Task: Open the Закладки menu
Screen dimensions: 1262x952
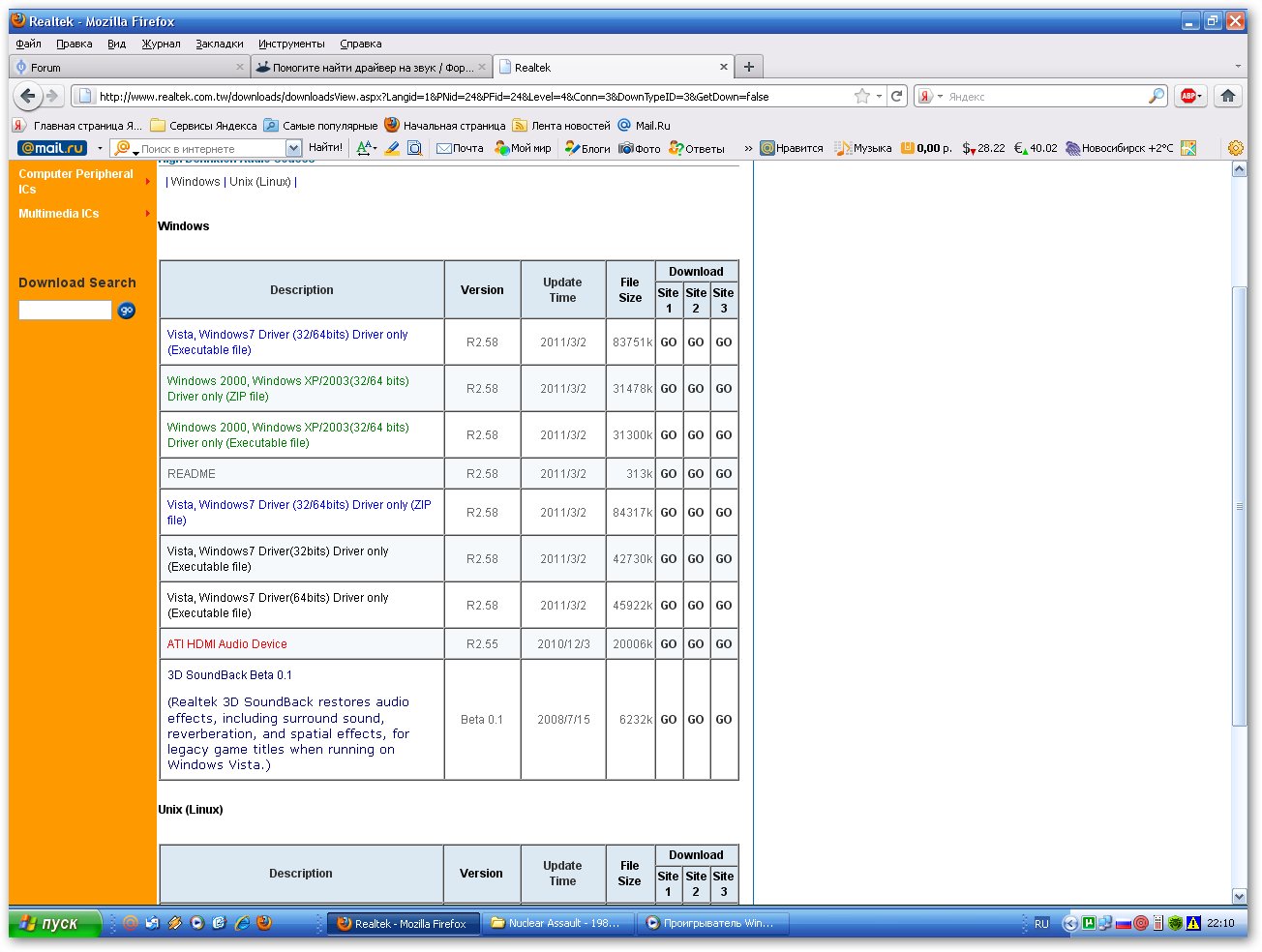Action: 220,44
